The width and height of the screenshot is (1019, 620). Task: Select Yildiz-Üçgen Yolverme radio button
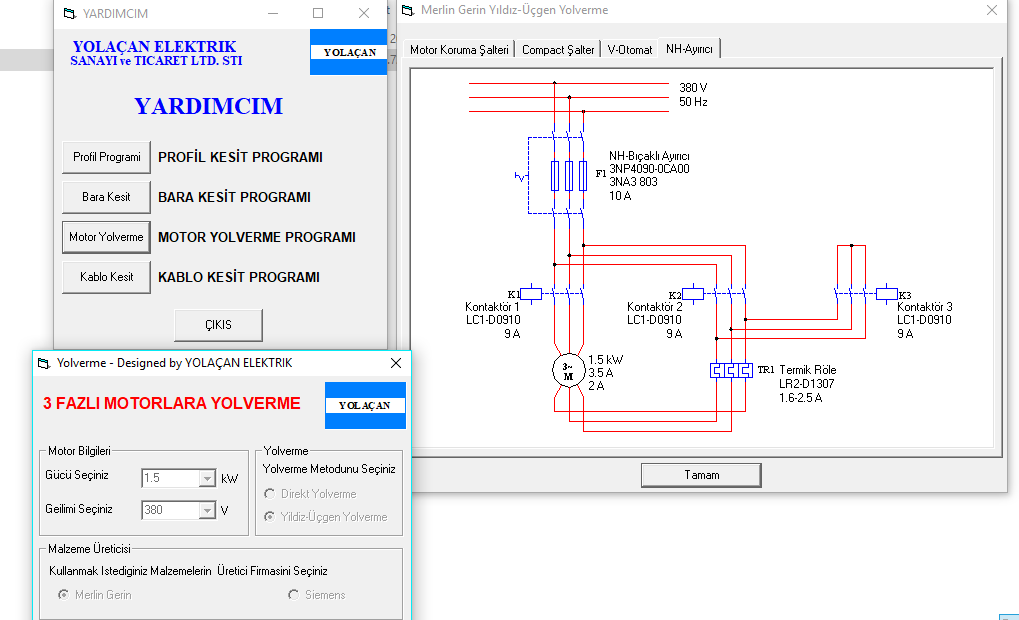tap(269, 517)
